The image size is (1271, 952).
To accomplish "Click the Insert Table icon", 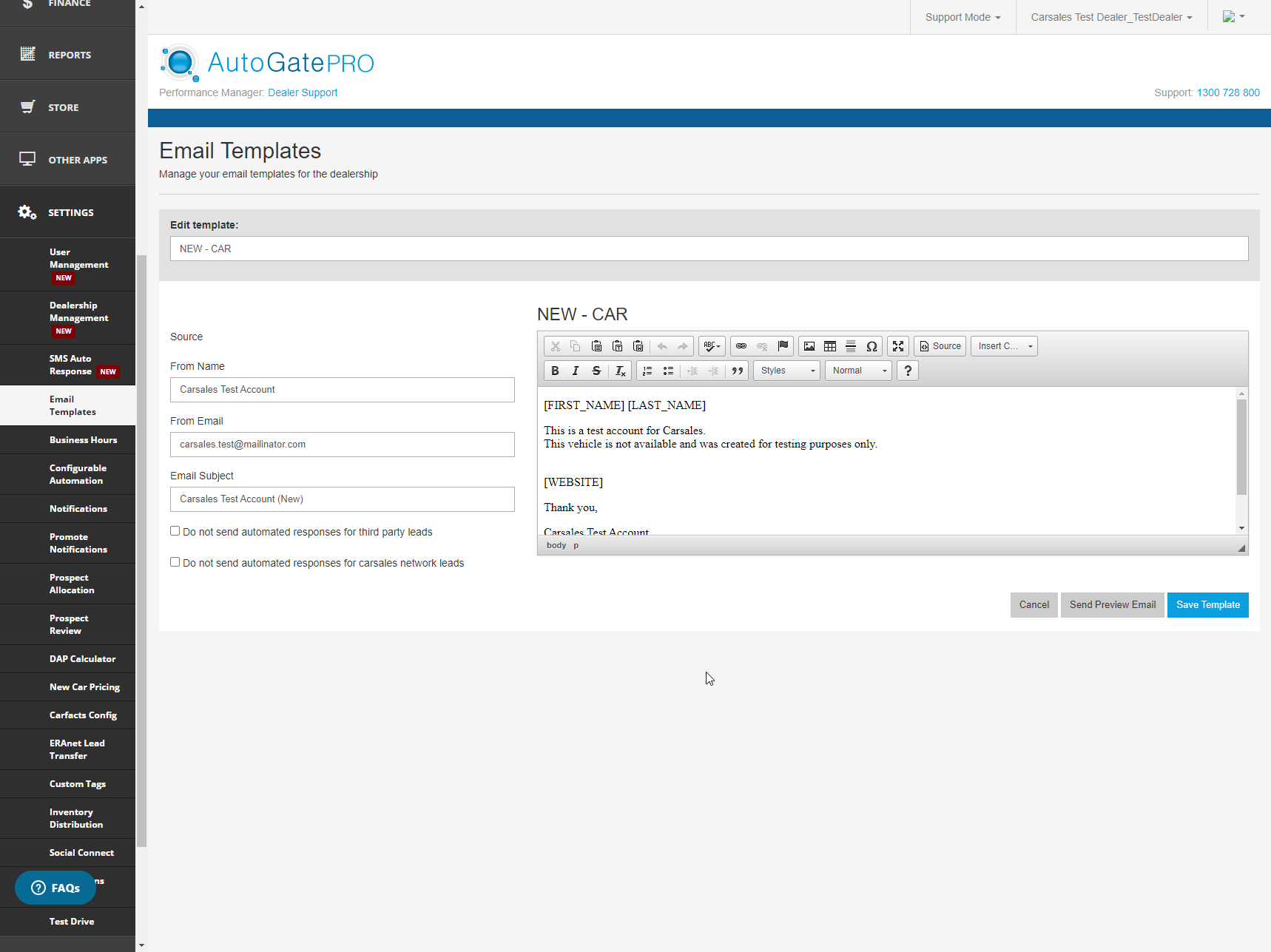I will (830, 346).
